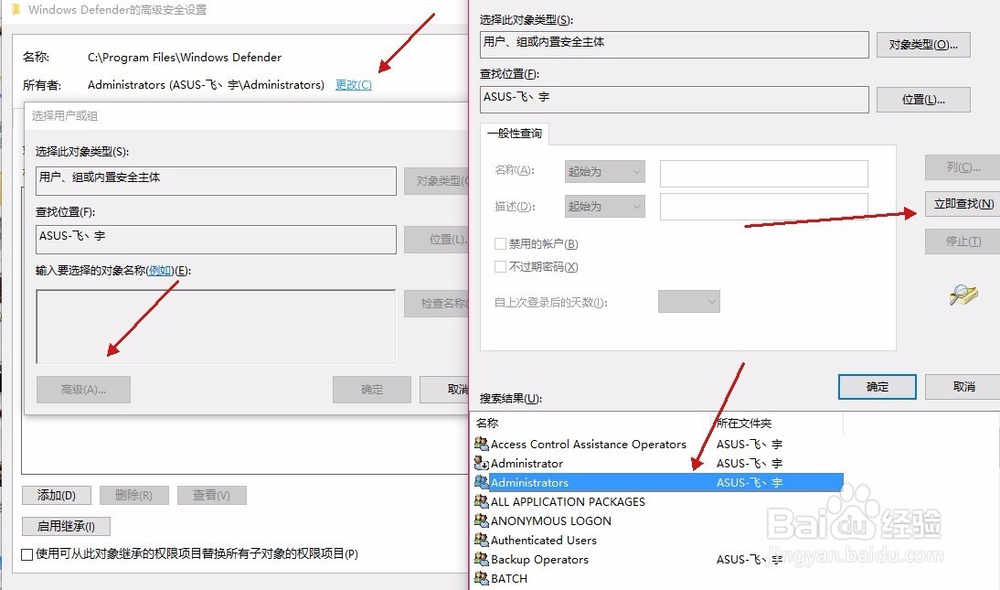Click the search magnifier icon beside query panel
This screenshot has height=590, width=1000.
[963, 294]
